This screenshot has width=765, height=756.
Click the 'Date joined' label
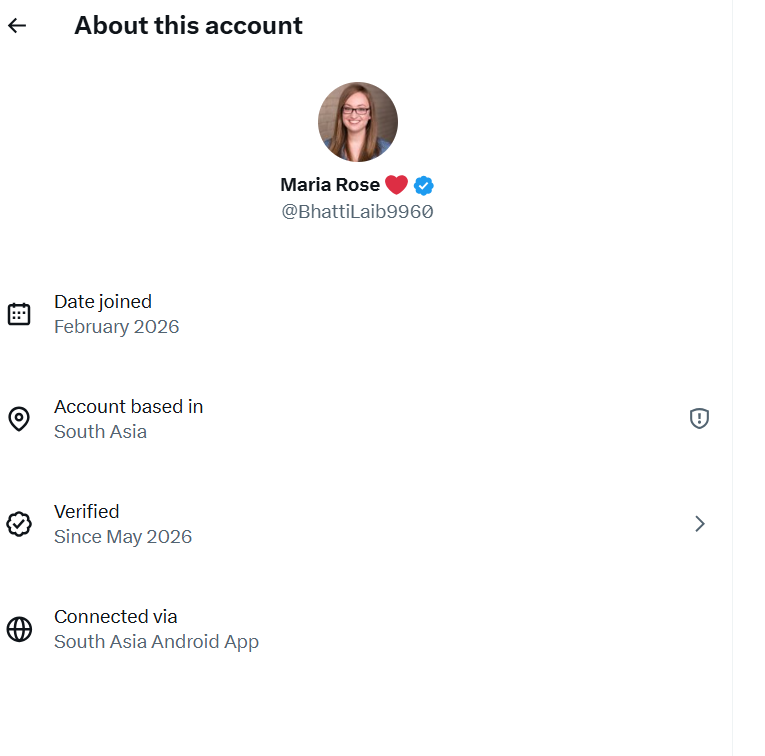click(103, 301)
